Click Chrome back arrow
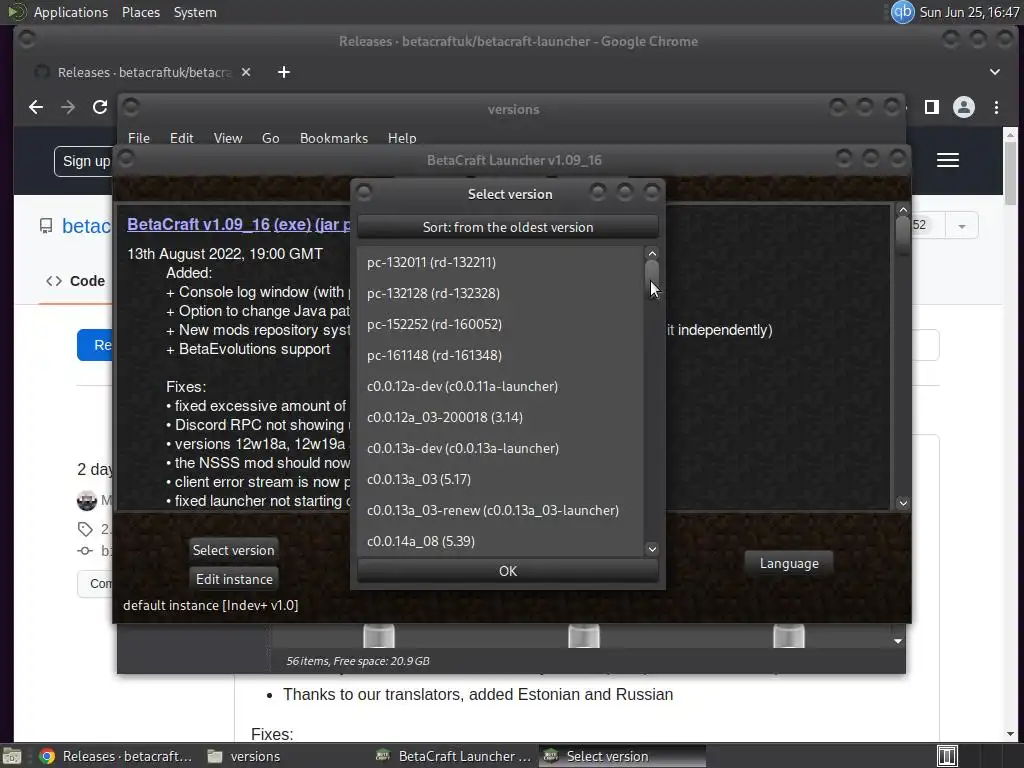 point(36,107)
